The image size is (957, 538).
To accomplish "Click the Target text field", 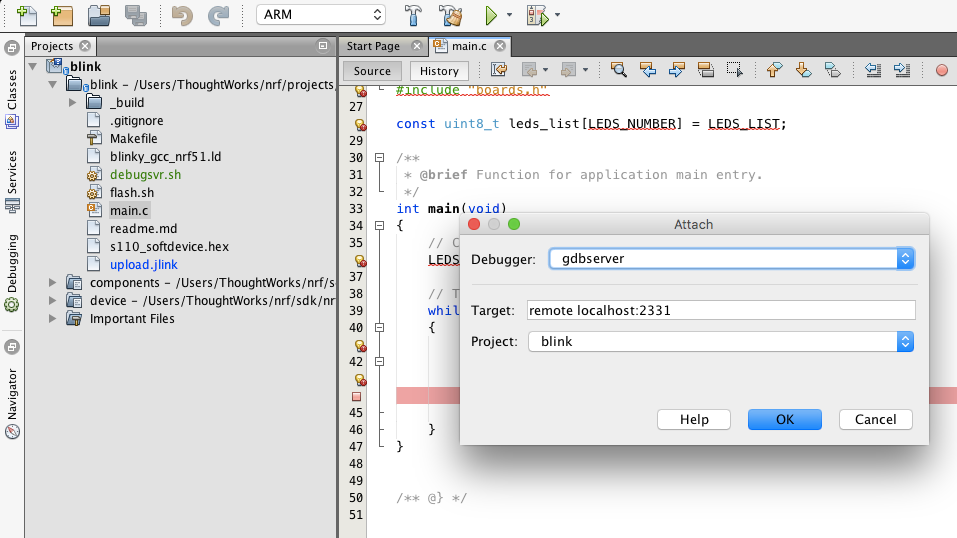I will coord(721,310).
